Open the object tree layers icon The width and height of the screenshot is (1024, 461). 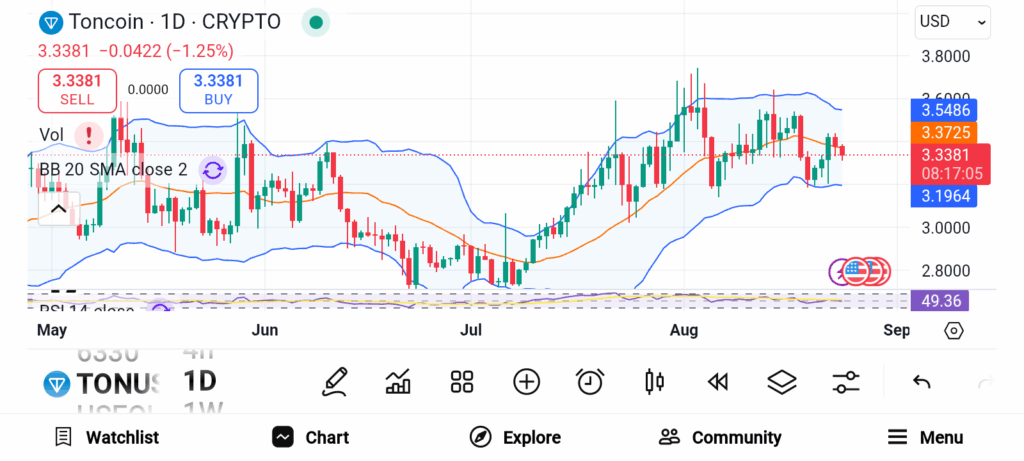pyautogui.click(x=781, y=381)
